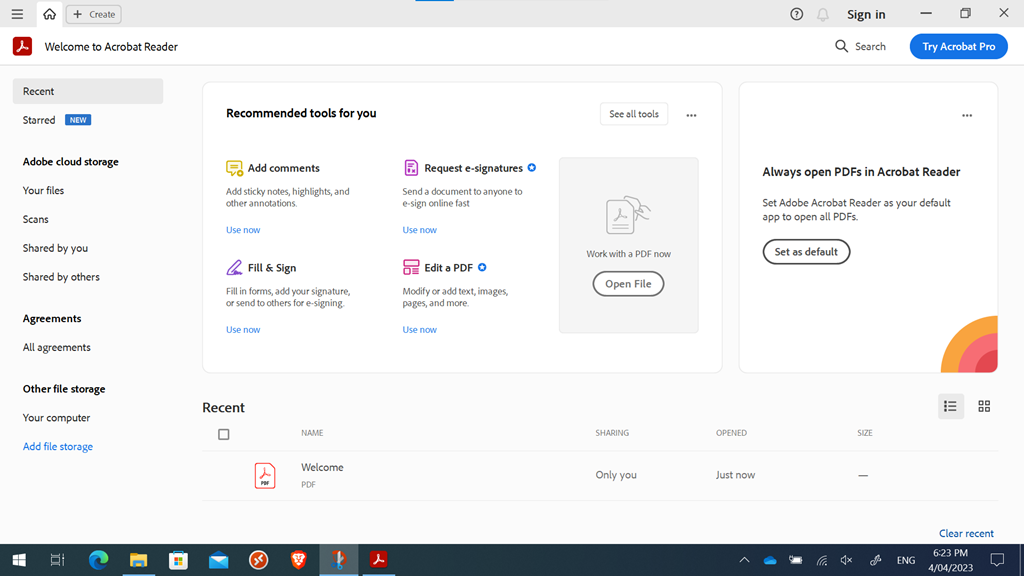Click the Add comments tool icon
The image size is (1024, 576).
[234, 168]
